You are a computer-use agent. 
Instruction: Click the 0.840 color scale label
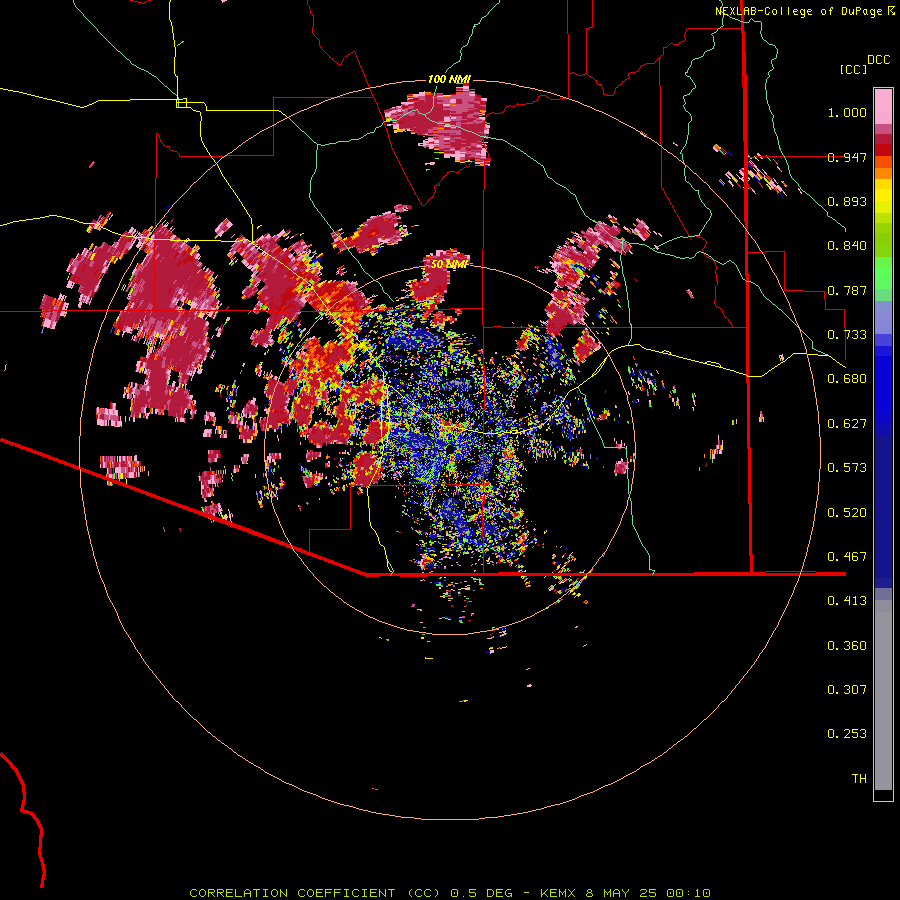[x=847, y=246]
